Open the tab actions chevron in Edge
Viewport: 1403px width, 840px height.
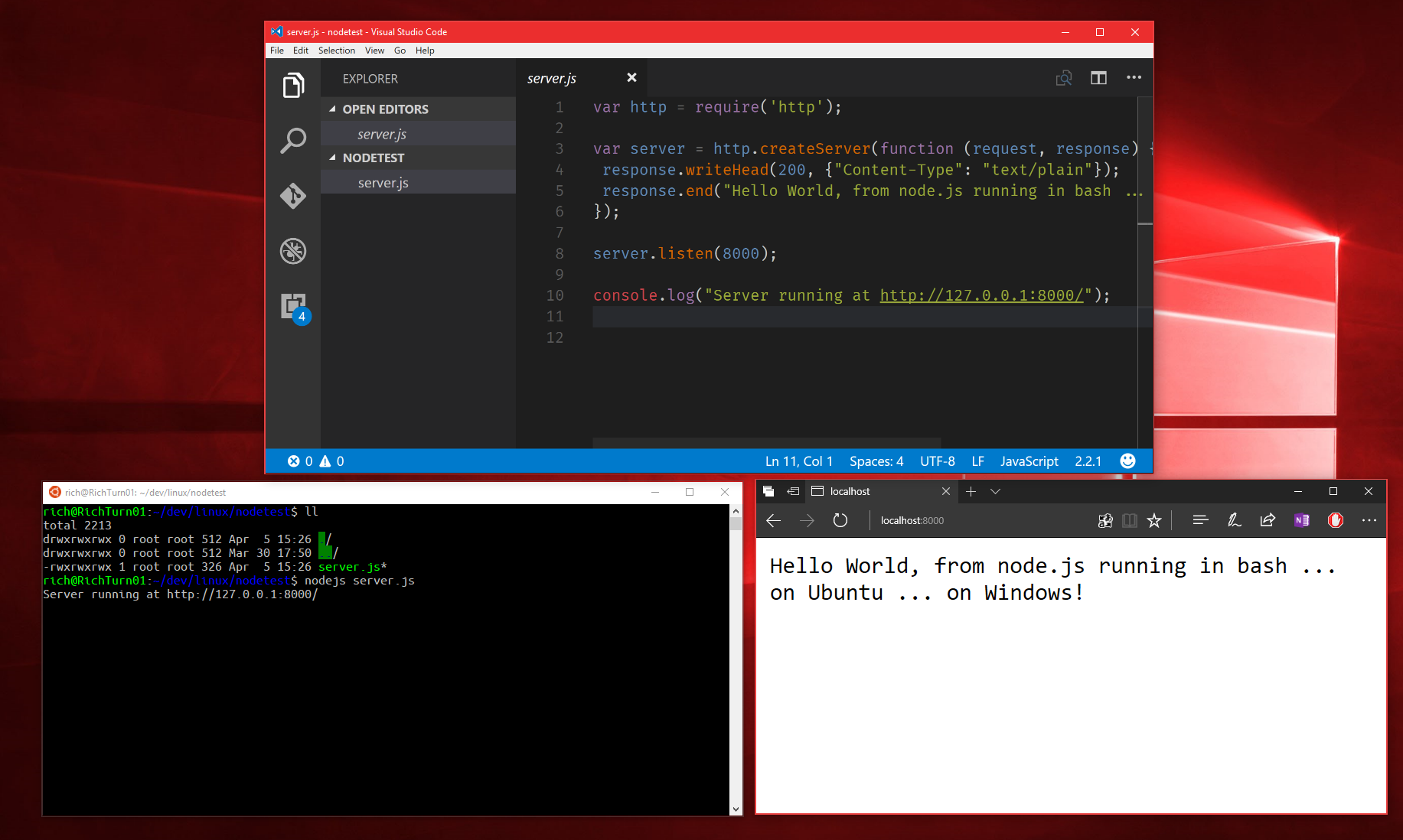coord(994,491)
